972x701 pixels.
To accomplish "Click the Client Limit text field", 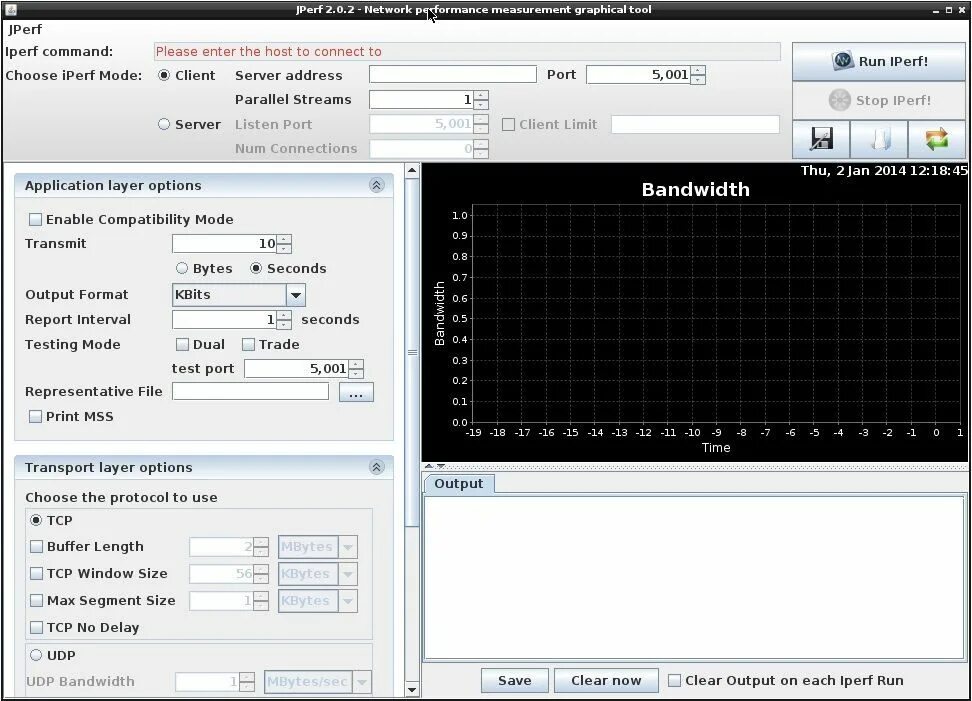I will coord(695,124).
